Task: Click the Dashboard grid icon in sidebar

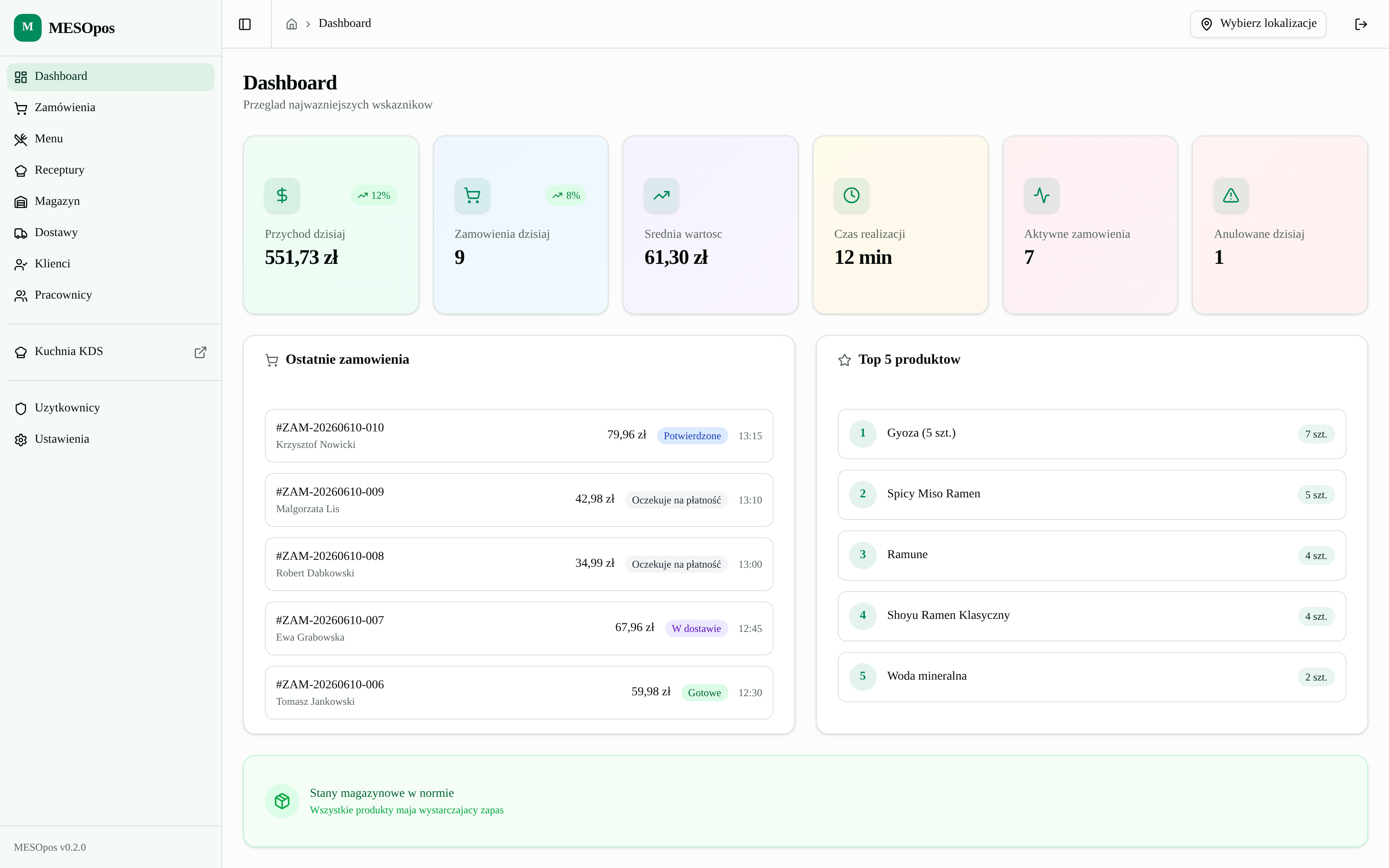Action: point(21,77)
